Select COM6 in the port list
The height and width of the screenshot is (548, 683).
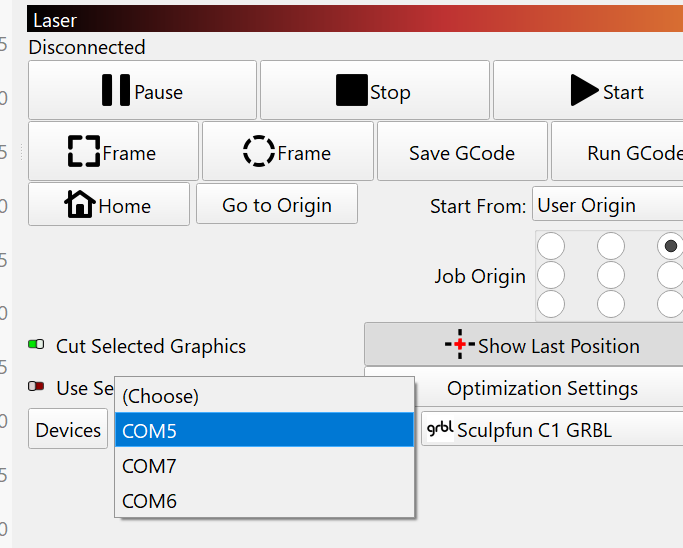point(264,500)
